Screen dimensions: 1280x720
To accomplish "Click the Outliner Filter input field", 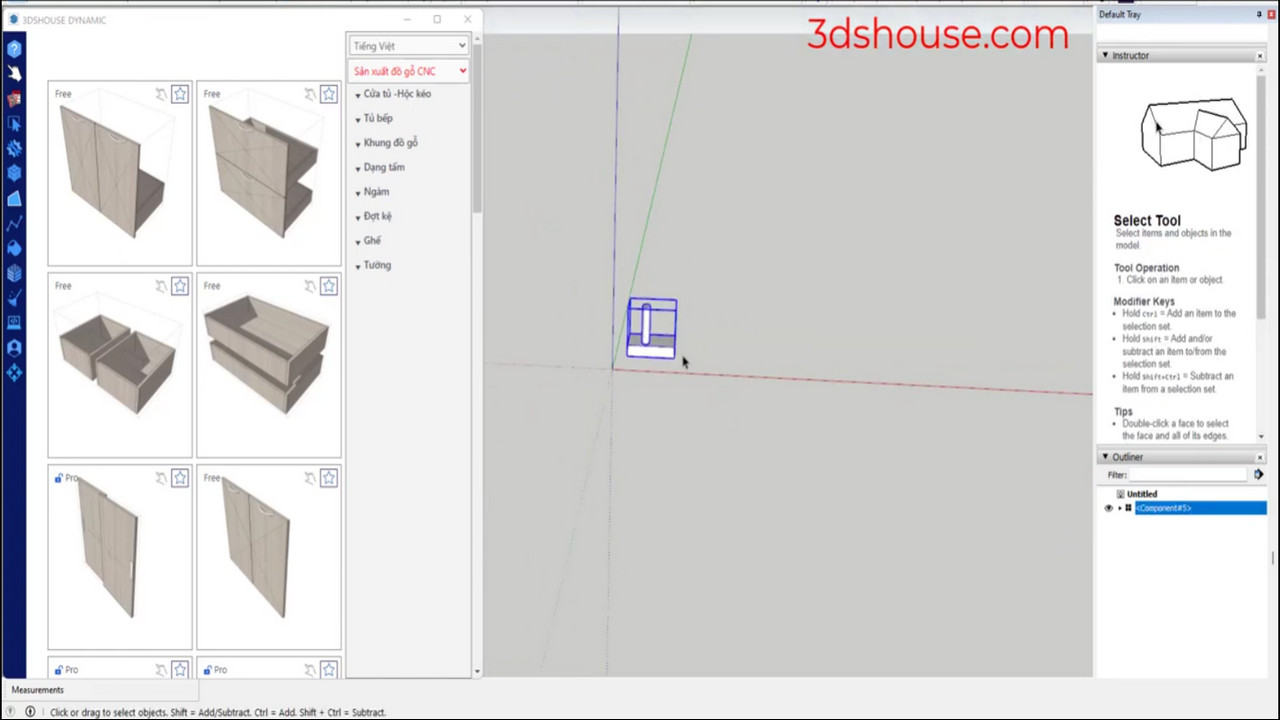I will click(1190, 475).
